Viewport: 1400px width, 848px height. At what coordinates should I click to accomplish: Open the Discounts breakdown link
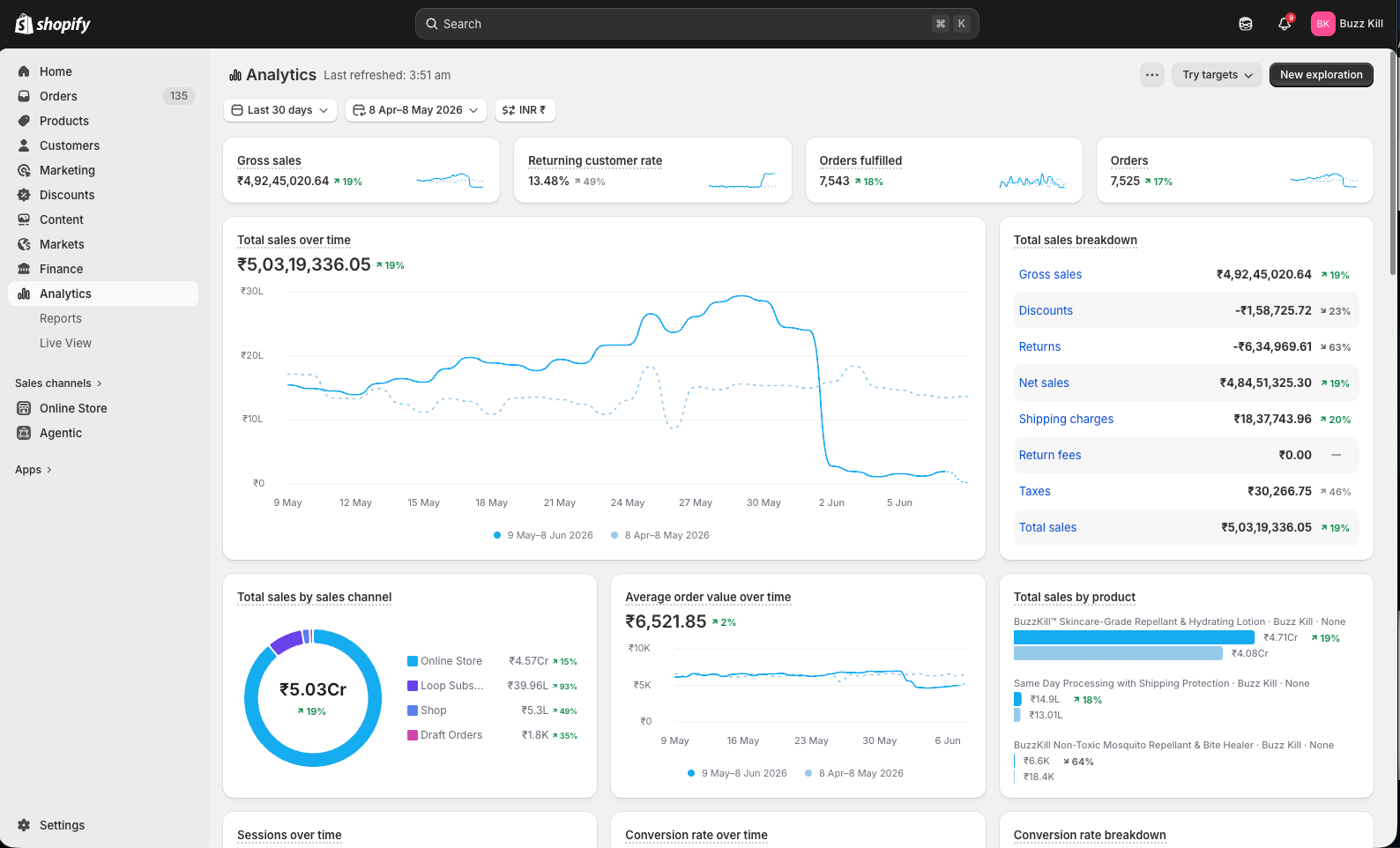[x=1046, y=310]
